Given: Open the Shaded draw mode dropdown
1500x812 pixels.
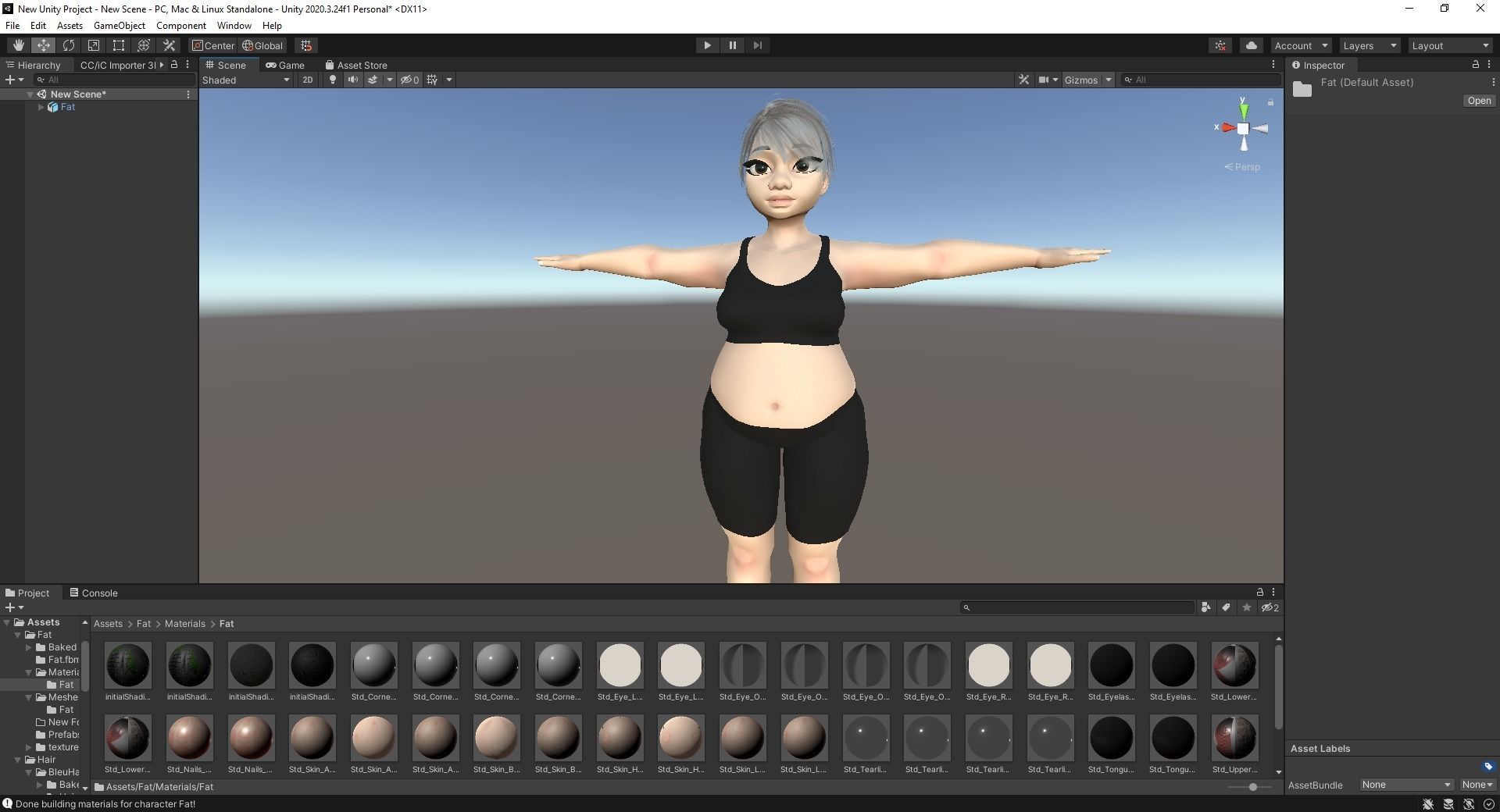Looking at the screenshot, I should tap(246, 80).
